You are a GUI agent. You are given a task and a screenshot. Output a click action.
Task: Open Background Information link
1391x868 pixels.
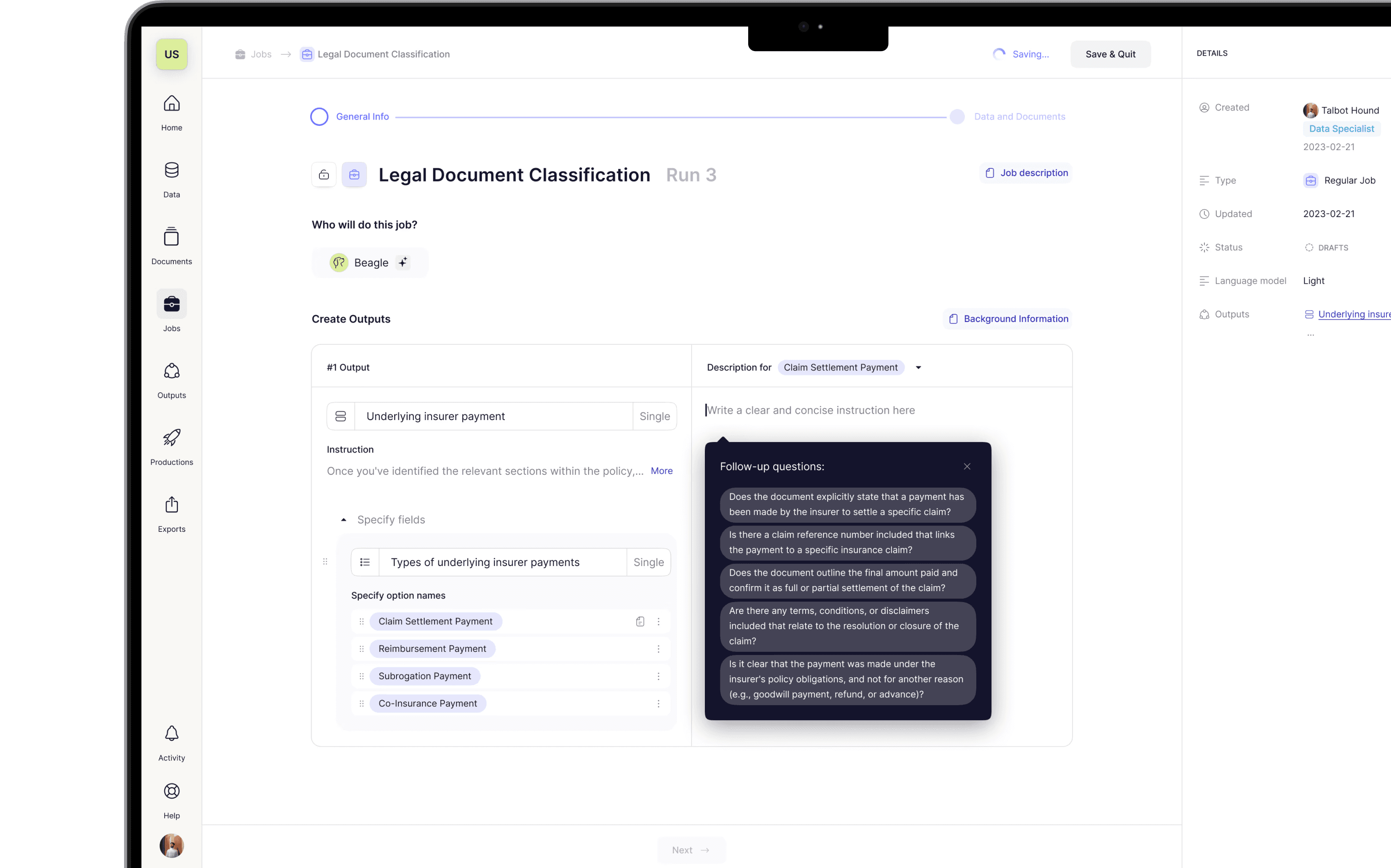tap(1008, 319)
